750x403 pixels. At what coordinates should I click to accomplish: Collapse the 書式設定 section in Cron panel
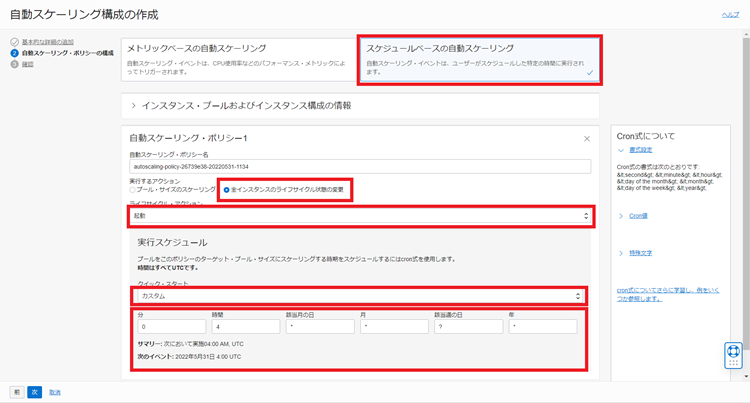coord(622,148)
